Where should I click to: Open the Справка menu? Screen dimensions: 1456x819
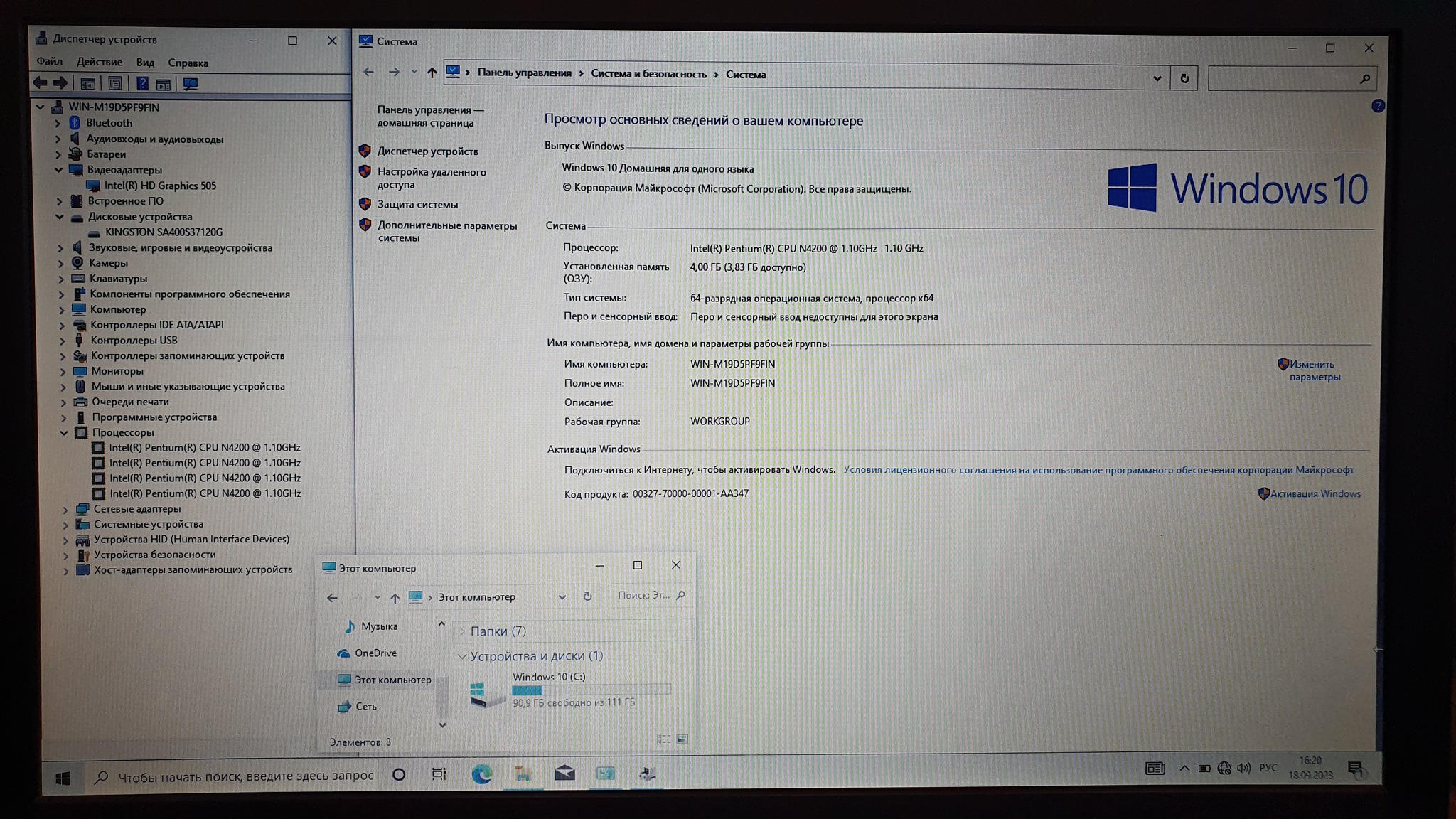click(188, 63)
